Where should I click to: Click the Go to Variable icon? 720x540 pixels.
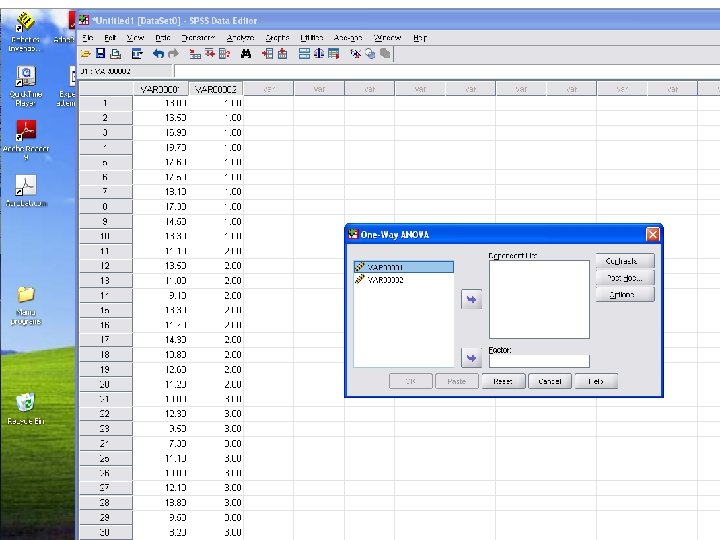pyautogui.click(x=210, y=54)
